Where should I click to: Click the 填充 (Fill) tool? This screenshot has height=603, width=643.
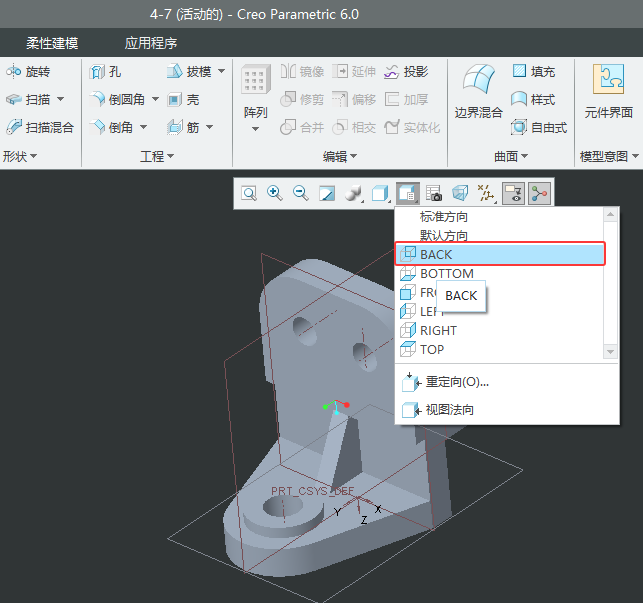pos(534,72)
